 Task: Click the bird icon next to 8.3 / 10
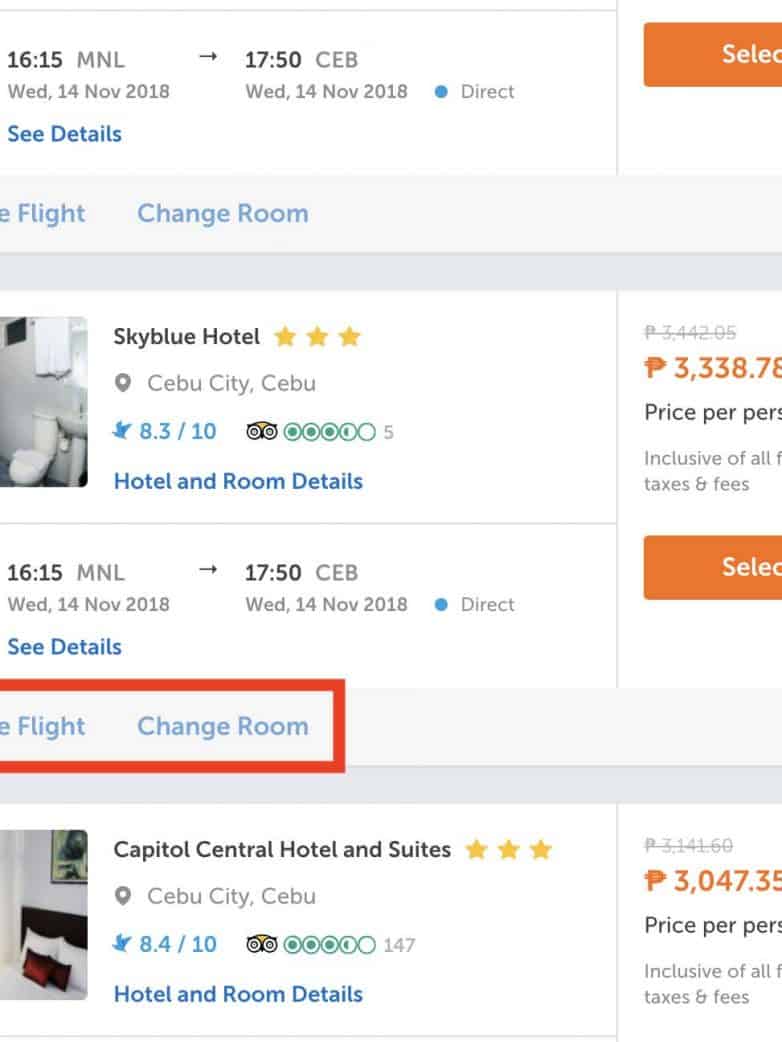(122, 431)
